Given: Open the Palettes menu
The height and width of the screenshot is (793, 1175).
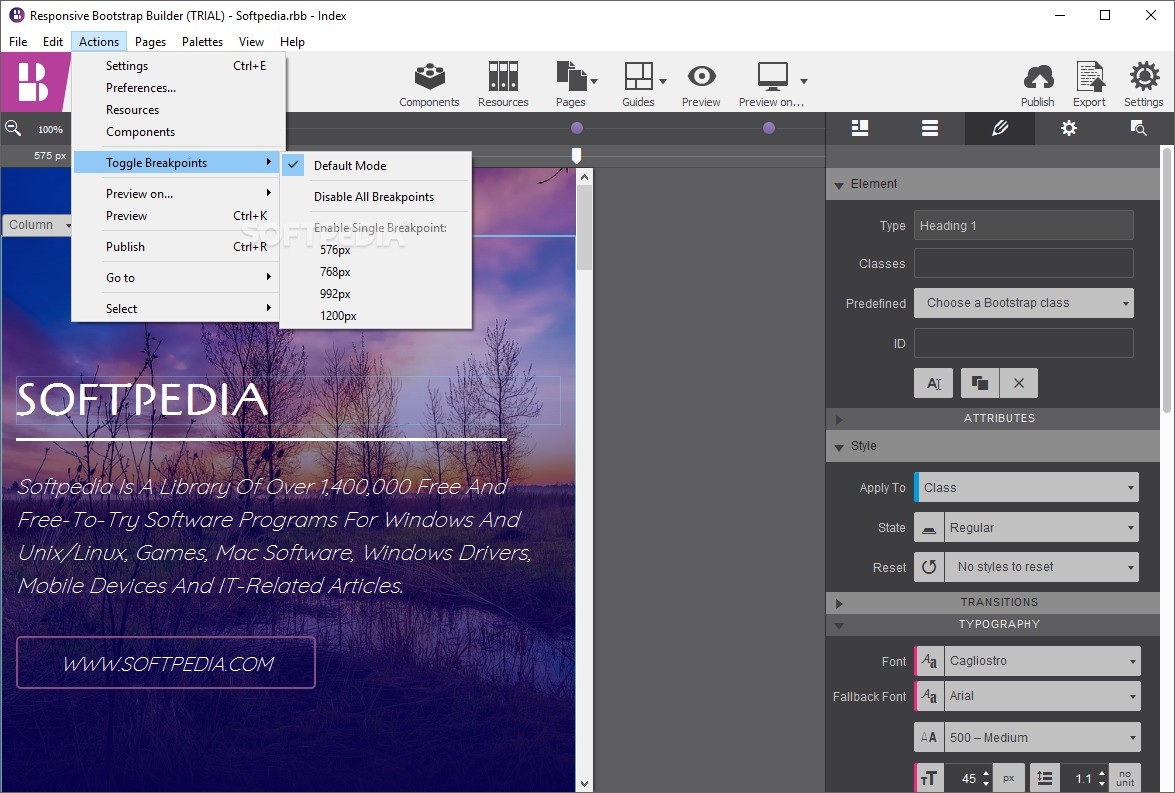Looking at the screenshot, I should [x=202, y=42].
